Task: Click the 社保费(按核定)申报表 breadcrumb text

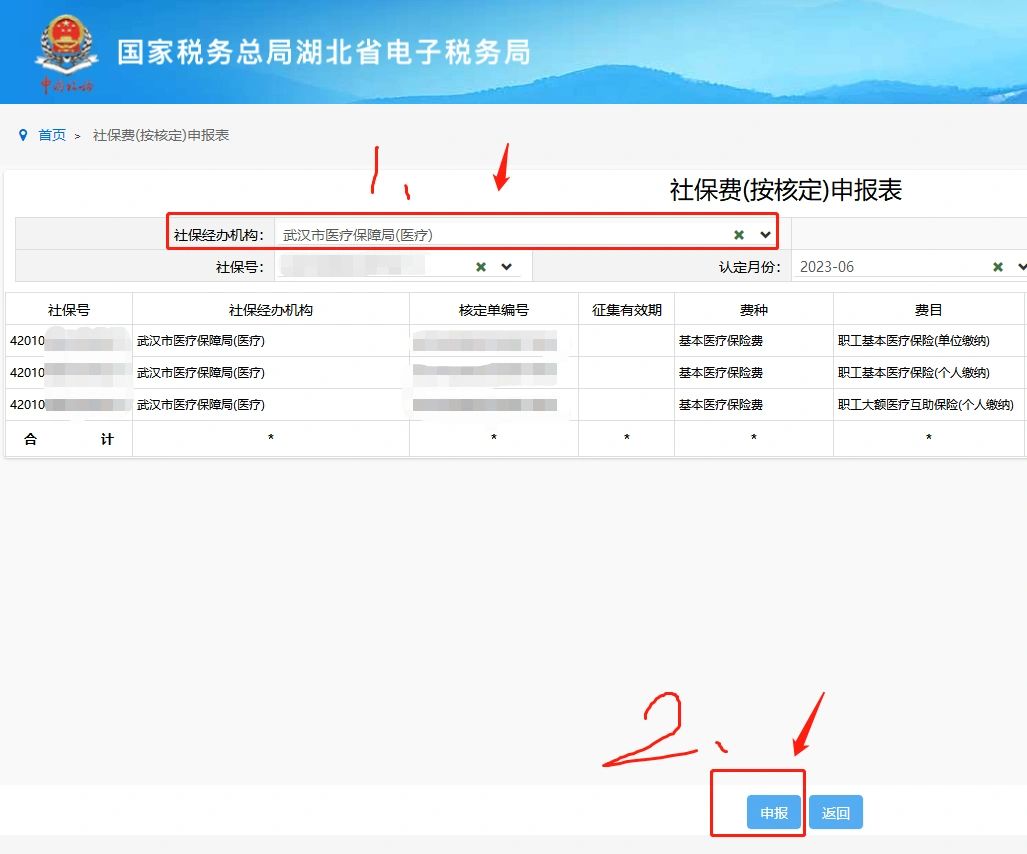Action: tap(161, 135)
